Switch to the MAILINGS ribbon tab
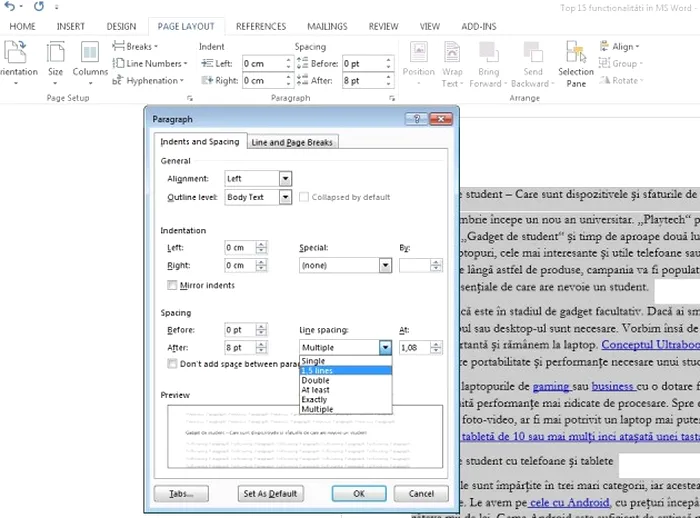Image resolution: width=700 pixels, height=518 pixels. tap(327, 26)
